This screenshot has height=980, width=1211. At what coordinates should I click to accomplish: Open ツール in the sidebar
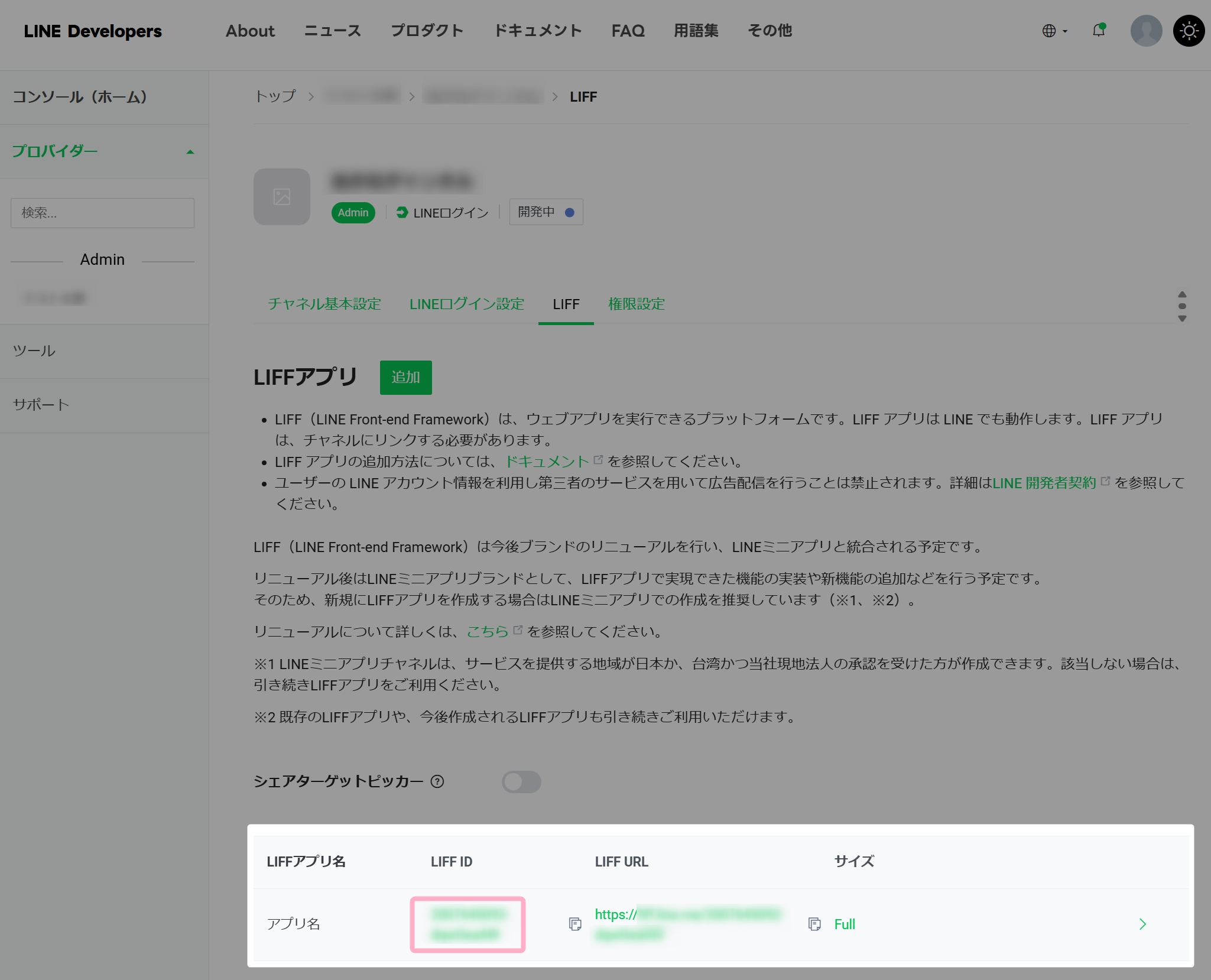(x=34, y=351)
